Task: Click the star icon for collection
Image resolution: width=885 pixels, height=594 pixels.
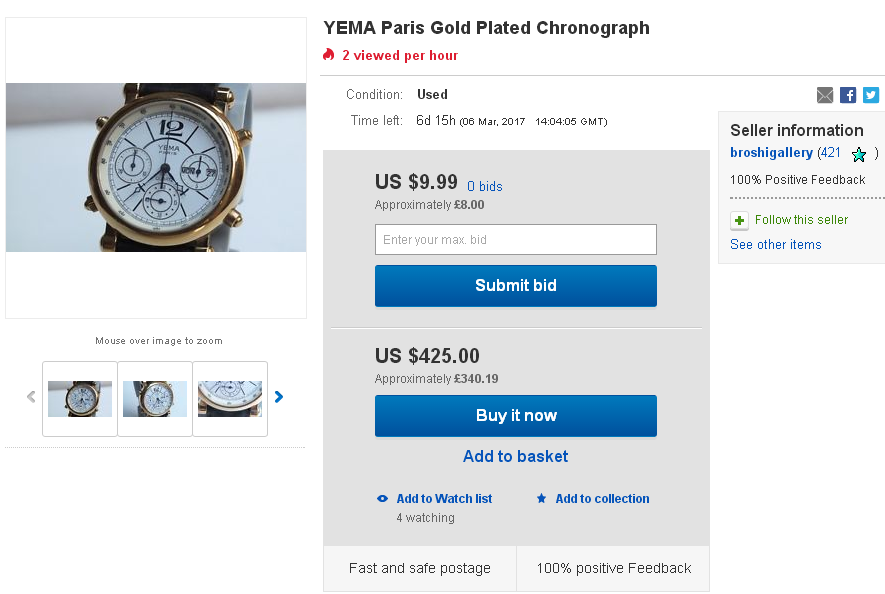Action: click(541, 499)
